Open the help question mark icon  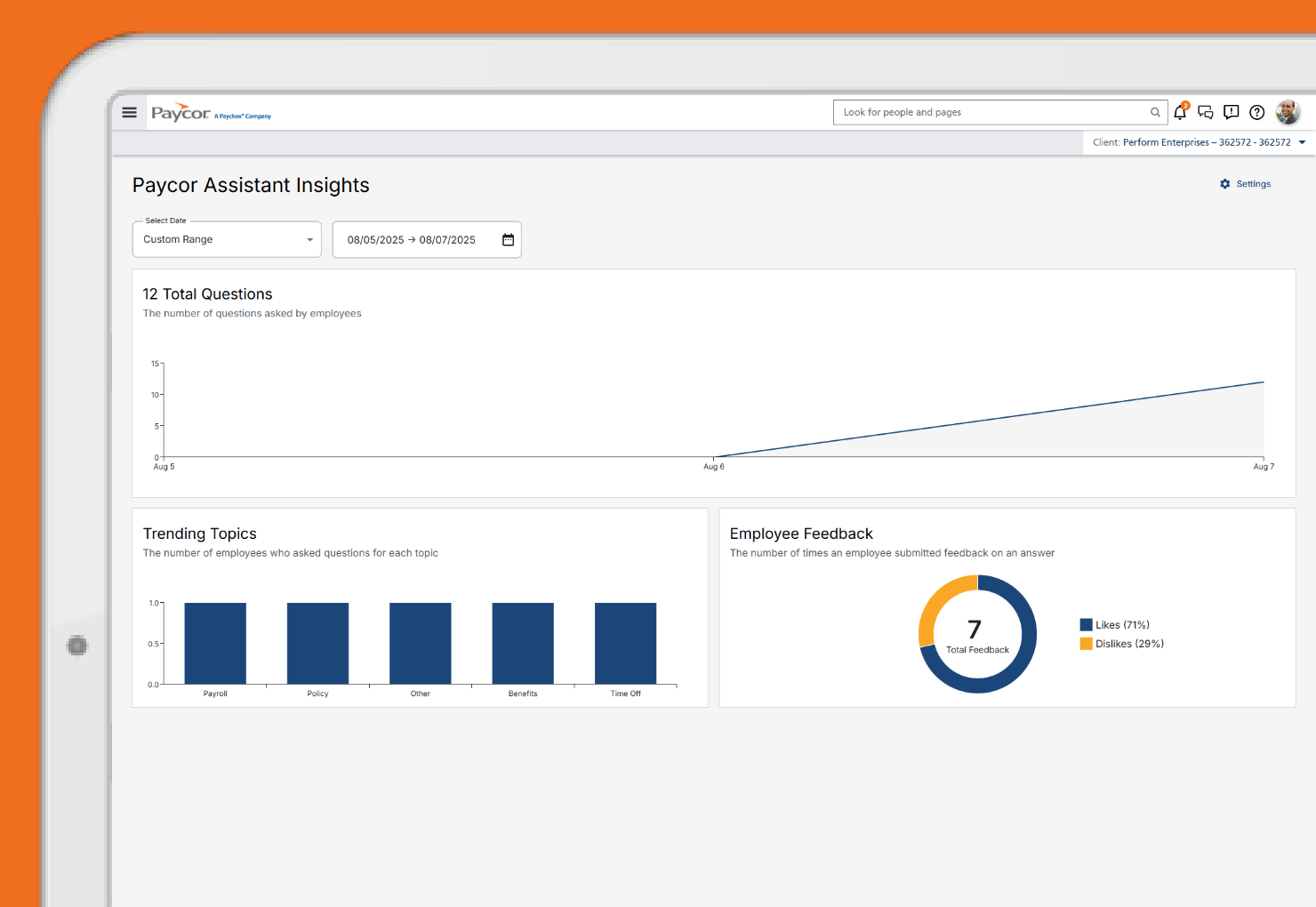1257,112
